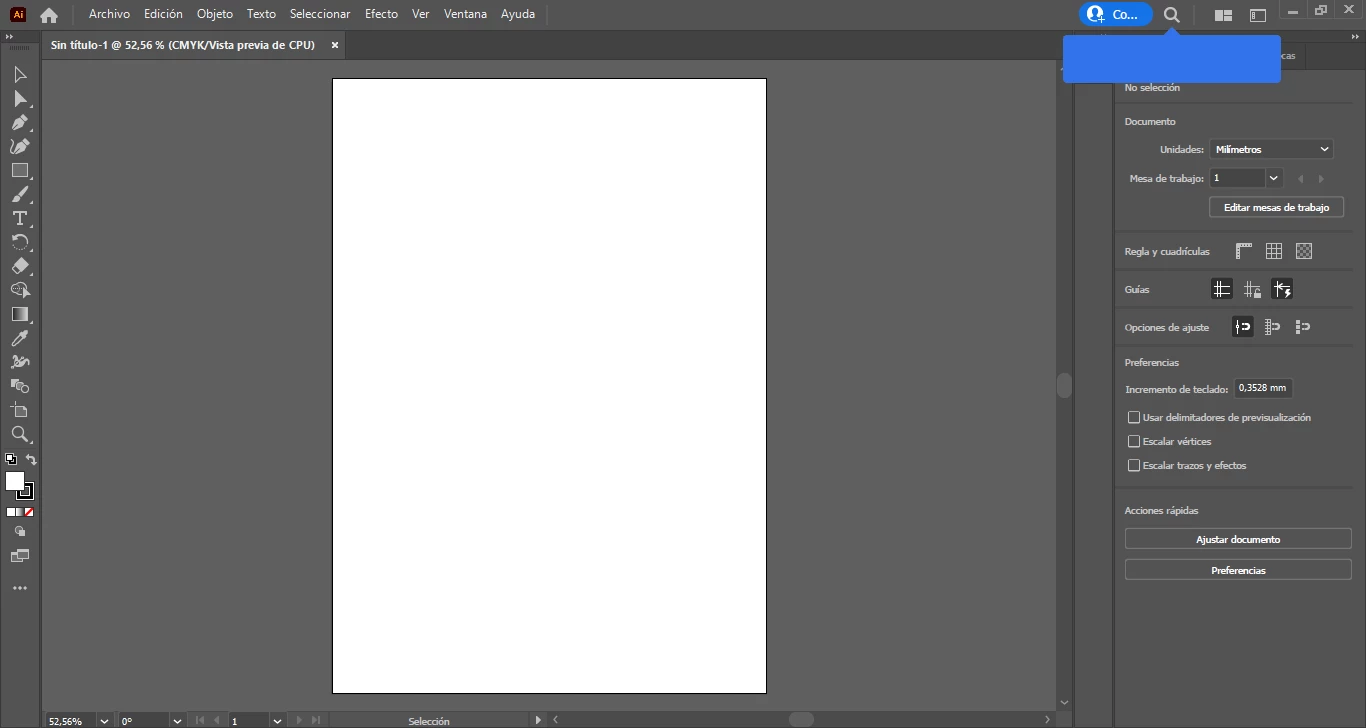Enable Escalar vértices checkbox
This screenshot has height=728, width=1366.
coord(1134,442)
